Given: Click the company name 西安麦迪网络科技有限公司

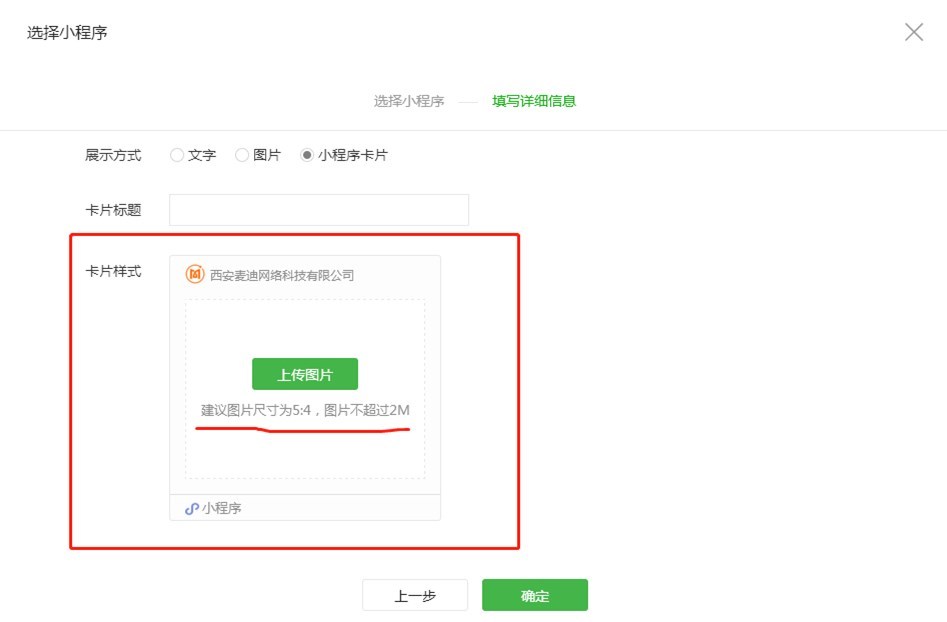Looking at the screenshot, I should 283,274.
